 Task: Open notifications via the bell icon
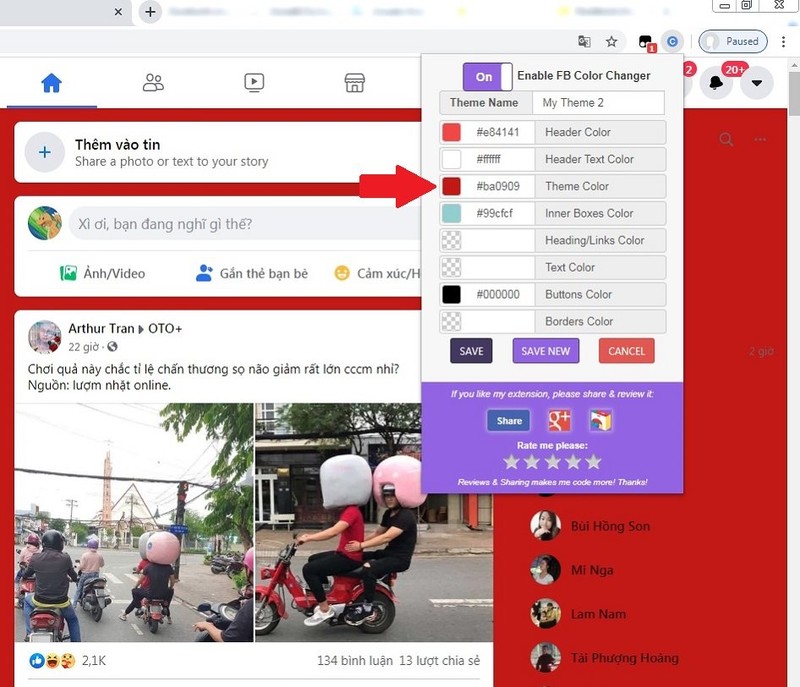click(x=716, y=83)
